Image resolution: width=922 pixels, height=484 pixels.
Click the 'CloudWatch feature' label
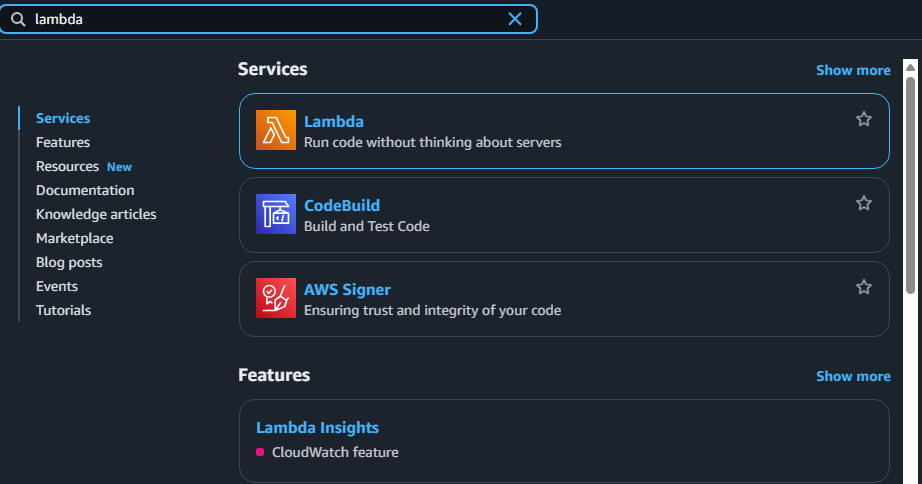coord(335,452)
